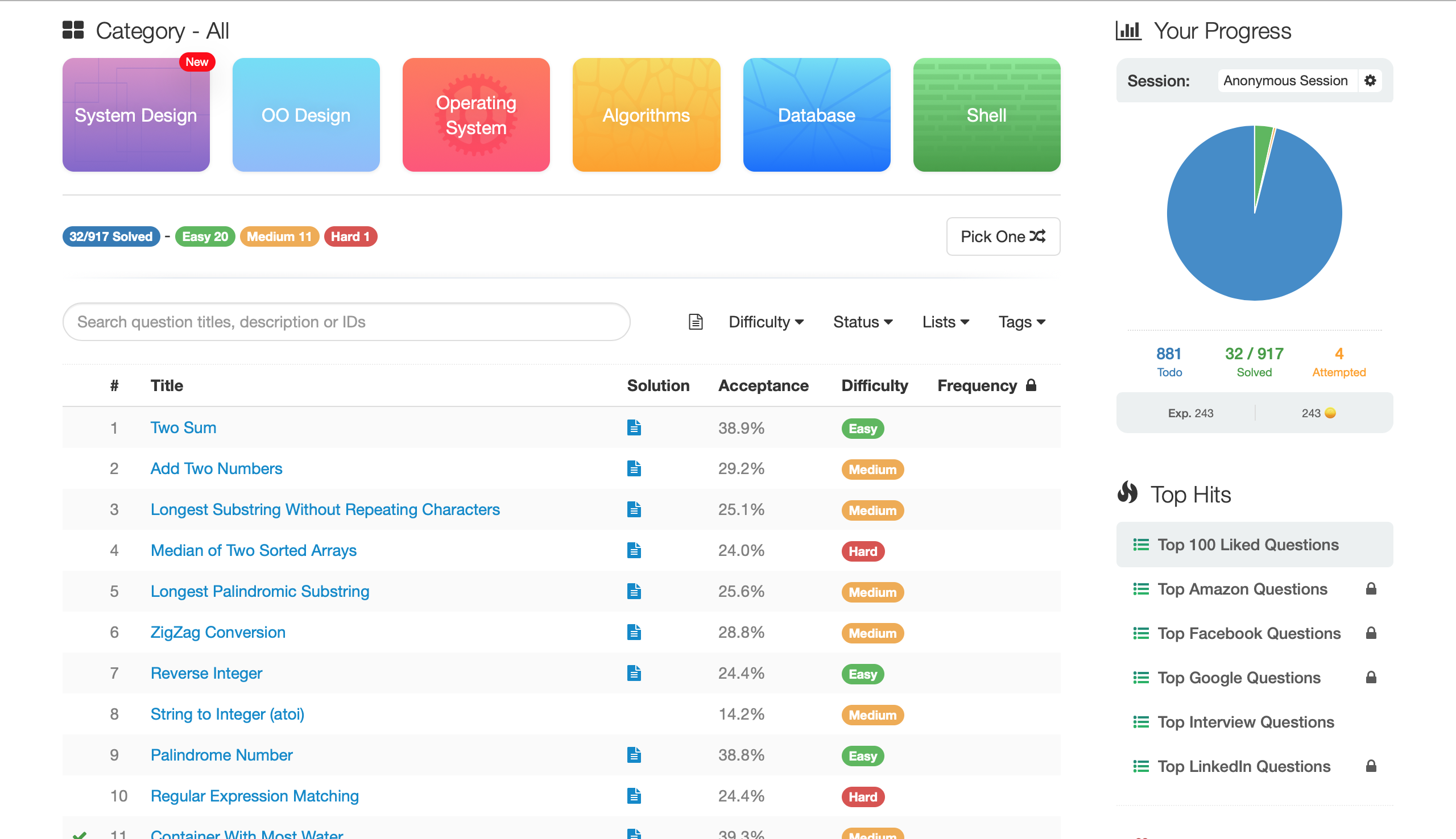
Task: Open solution icon for ZigZag Conversion
Action: (634, 632)
